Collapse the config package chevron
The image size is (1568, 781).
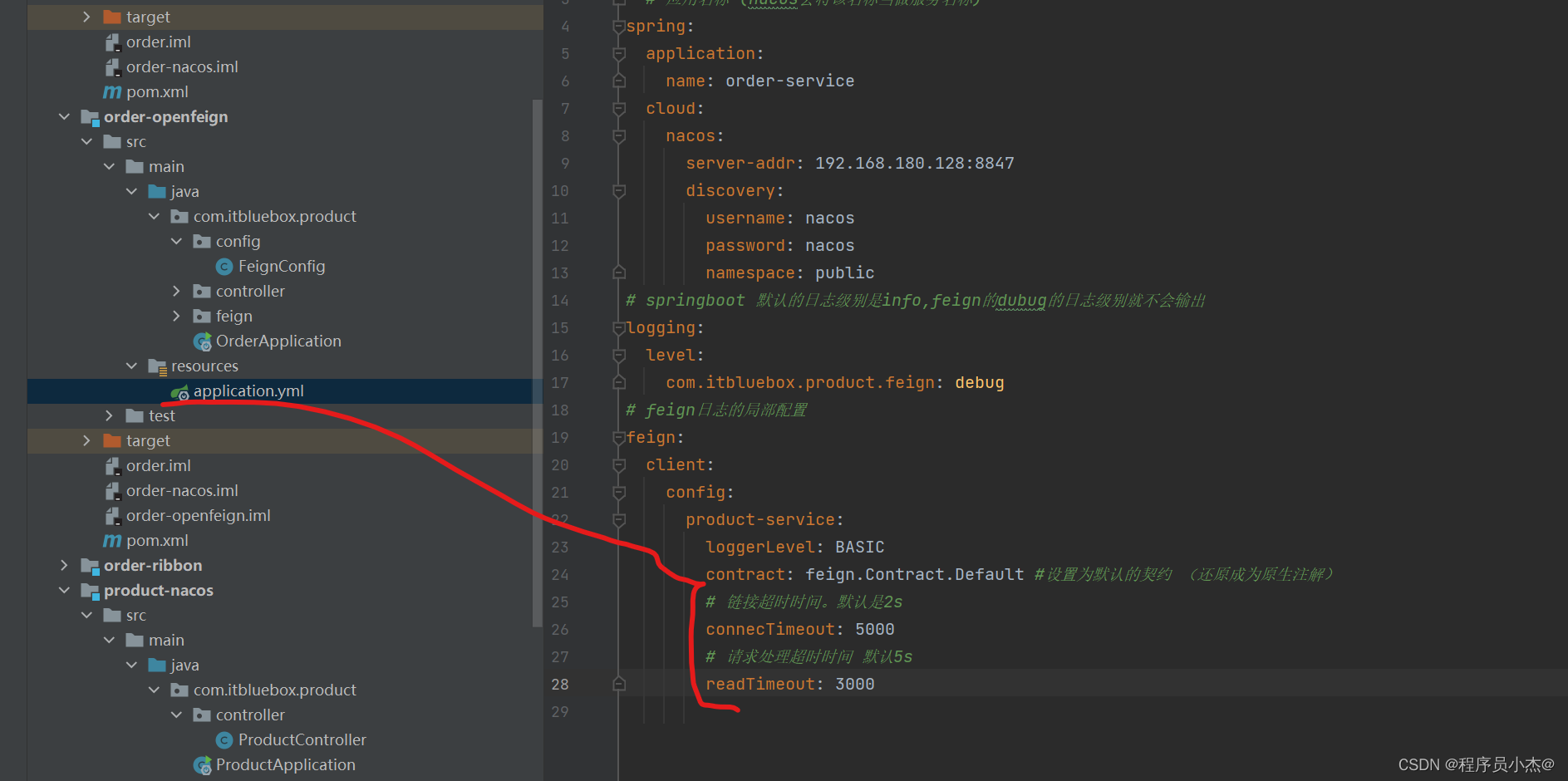pos(176,242)
